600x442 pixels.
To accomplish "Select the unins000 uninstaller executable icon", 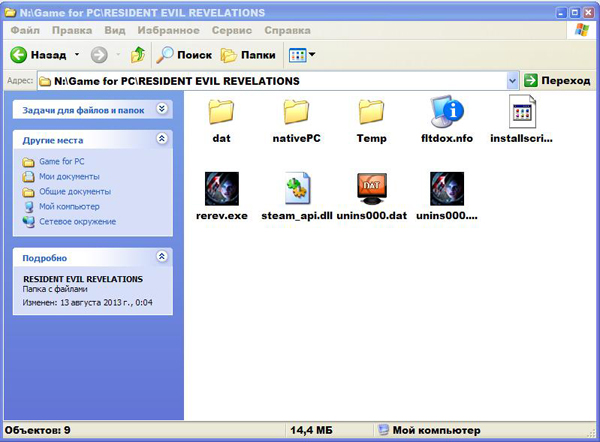I will [447, 189].
